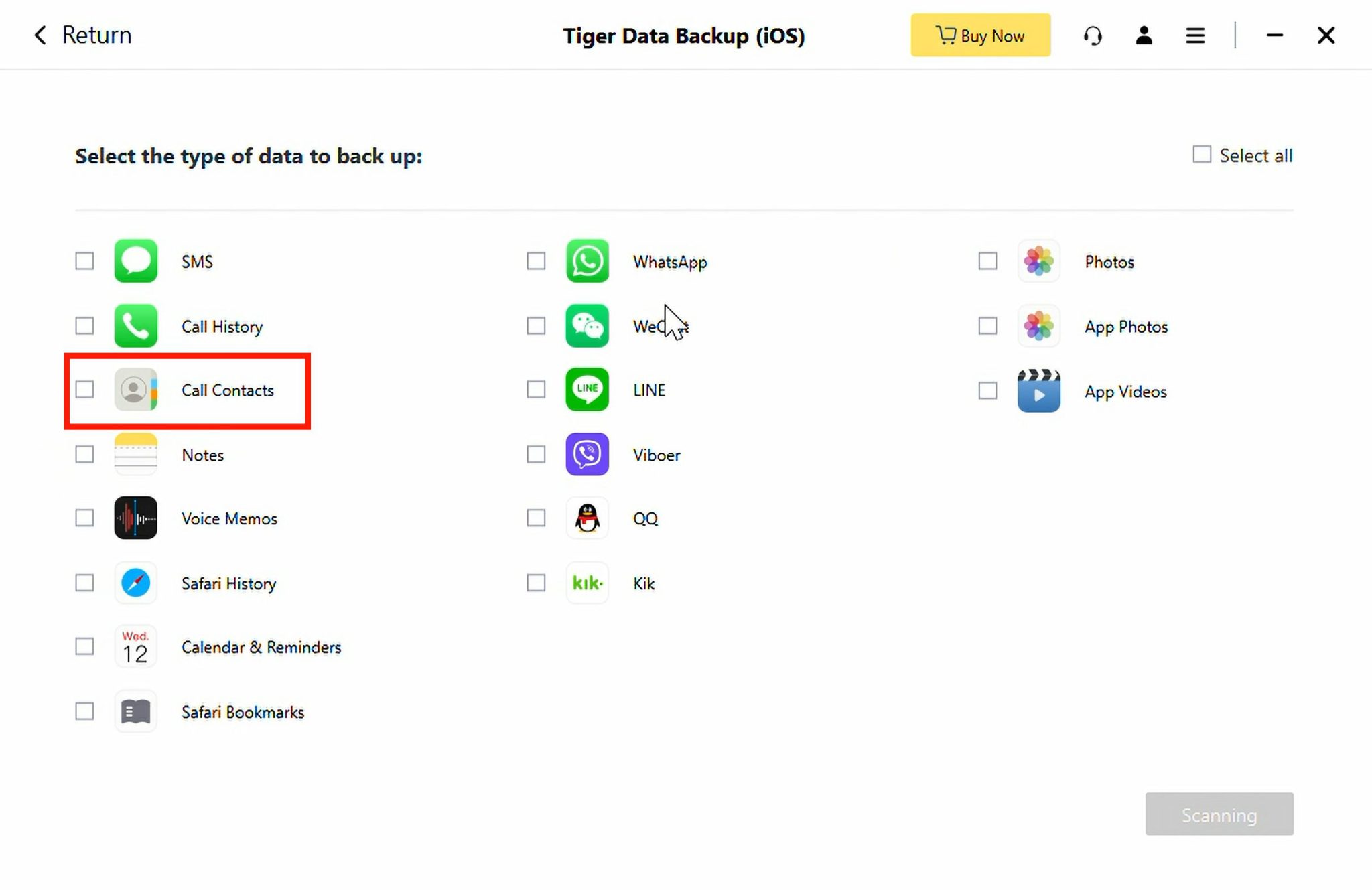This screenshot has width=1372, height=890.
Task: Click the Scanning button
Action: click(x=1219, y=814)
